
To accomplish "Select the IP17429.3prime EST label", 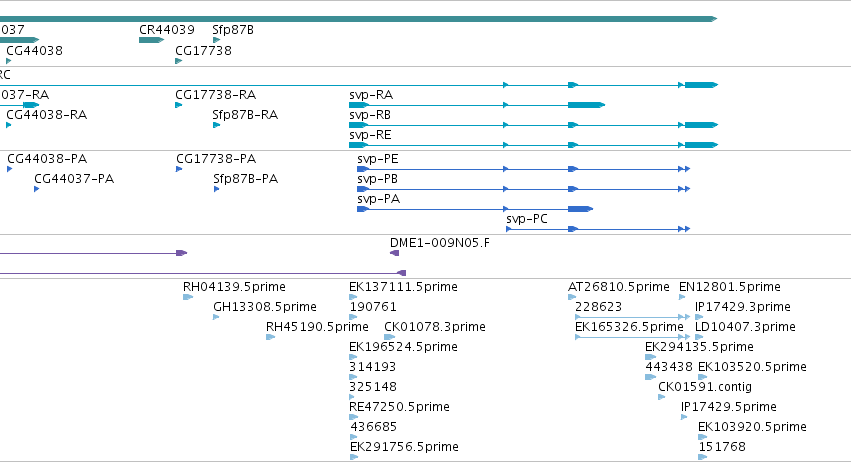I will click(742, 307).
